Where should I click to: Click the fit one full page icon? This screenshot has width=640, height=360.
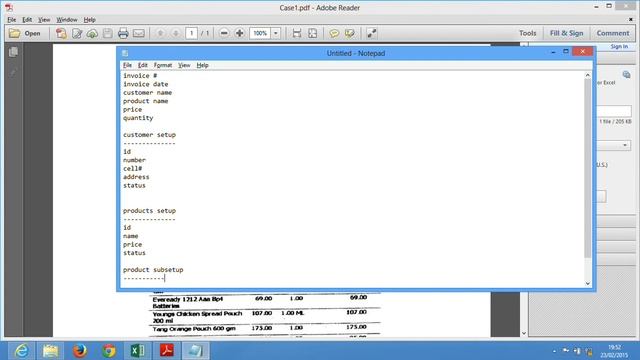pos(313,33)
